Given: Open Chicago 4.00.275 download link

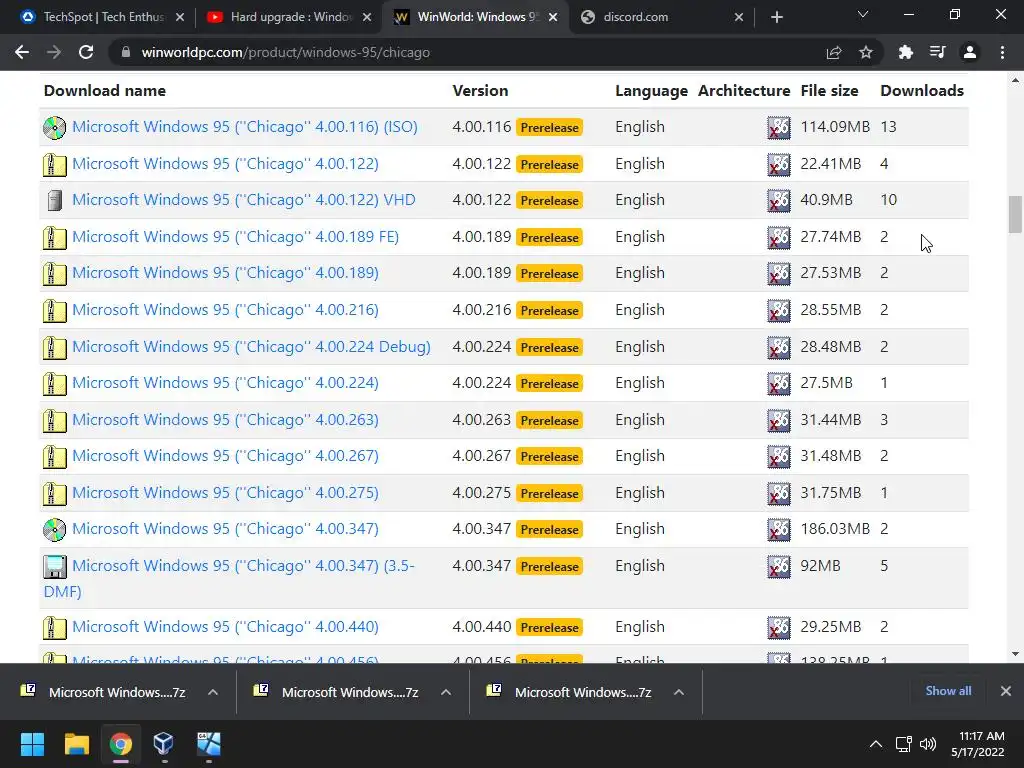Looking at the screenshot, I should 225,493.
